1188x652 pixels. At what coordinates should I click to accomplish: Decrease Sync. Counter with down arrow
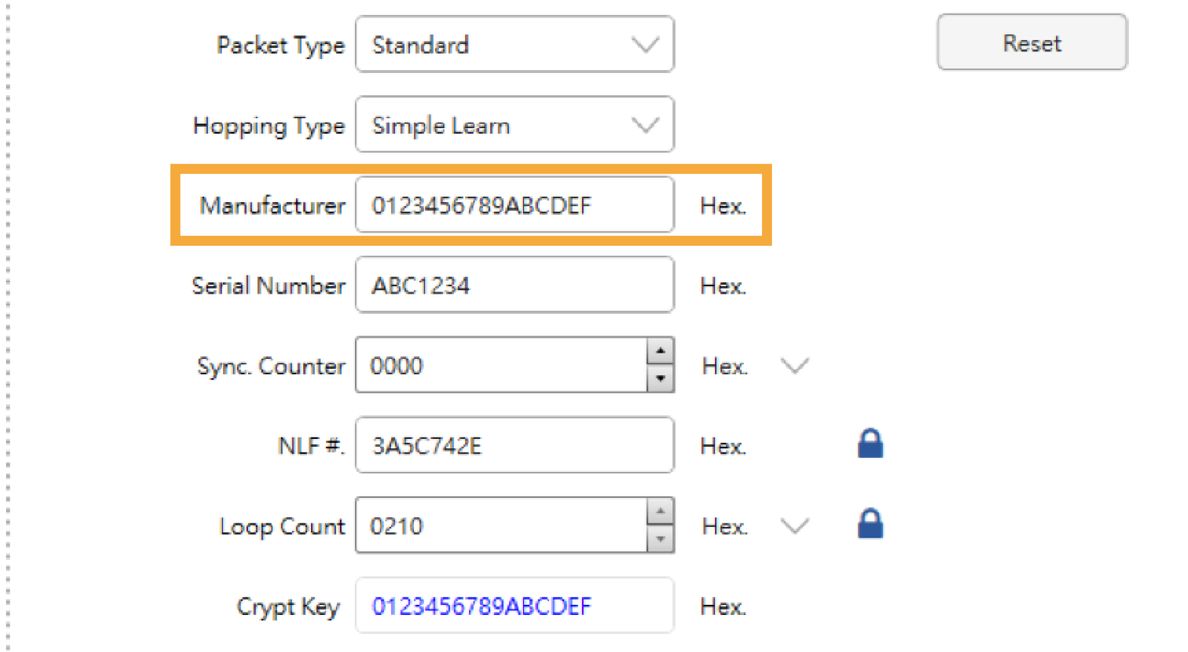[660, 378]
